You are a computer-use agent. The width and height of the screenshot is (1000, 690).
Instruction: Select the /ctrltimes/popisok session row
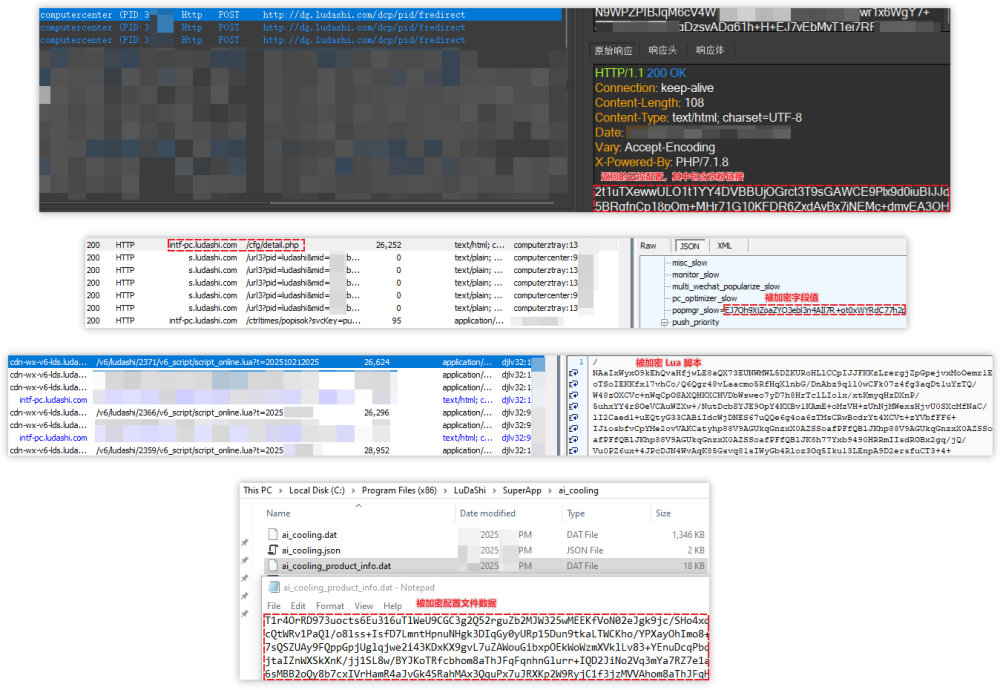(351, 321)
